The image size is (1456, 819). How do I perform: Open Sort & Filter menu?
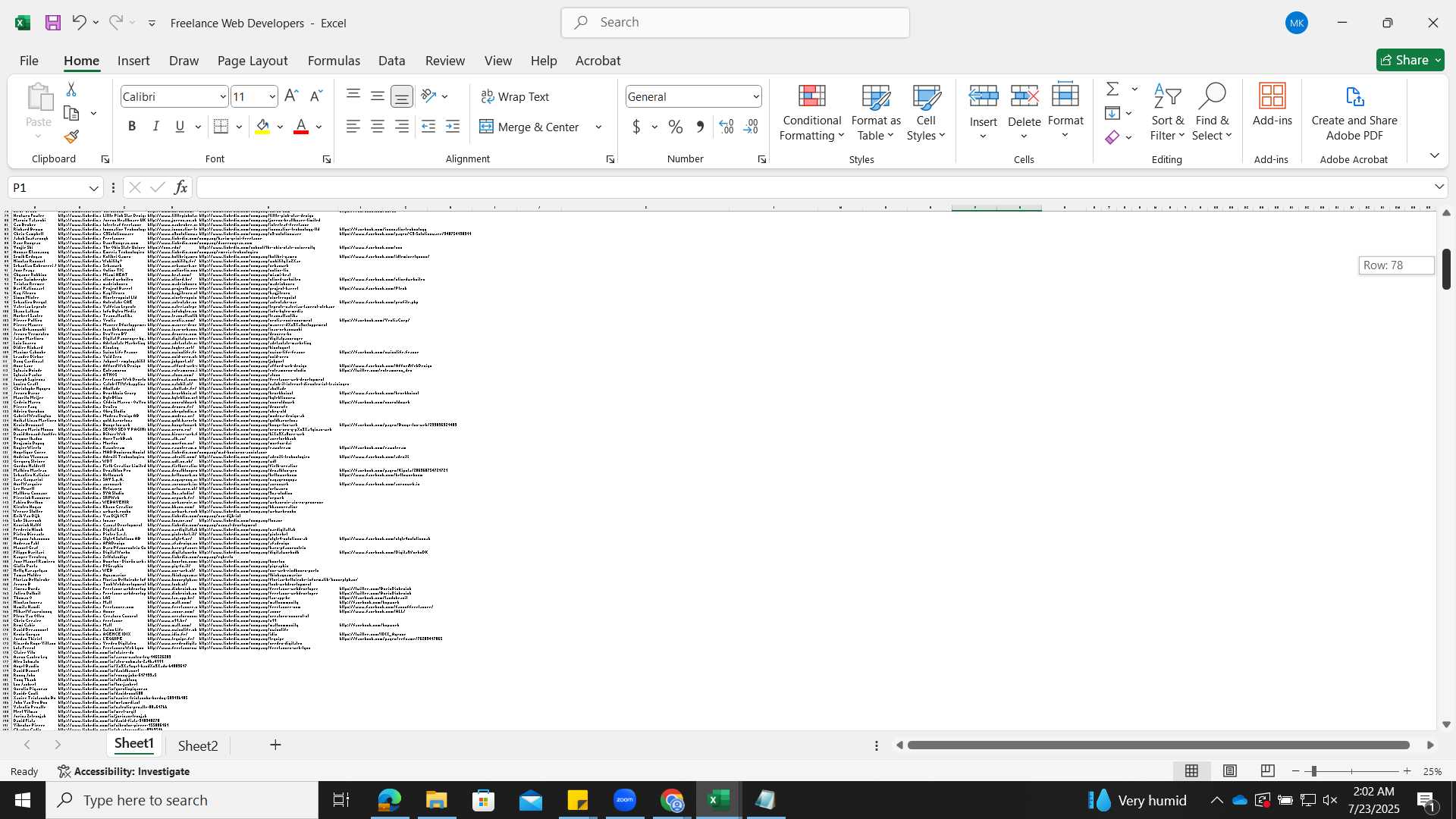click(1167, 113)
